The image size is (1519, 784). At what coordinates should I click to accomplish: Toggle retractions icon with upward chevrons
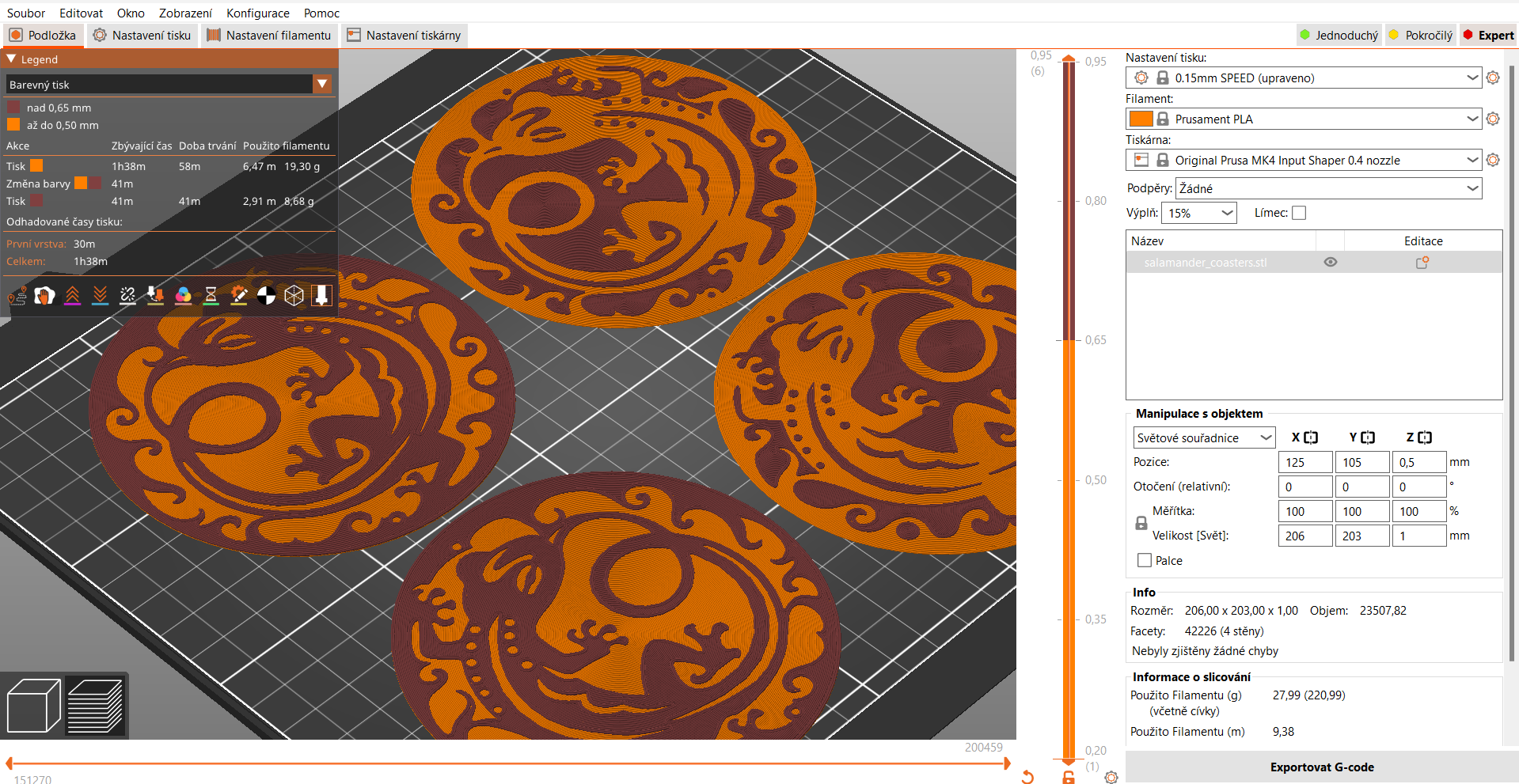click(72, 296)
